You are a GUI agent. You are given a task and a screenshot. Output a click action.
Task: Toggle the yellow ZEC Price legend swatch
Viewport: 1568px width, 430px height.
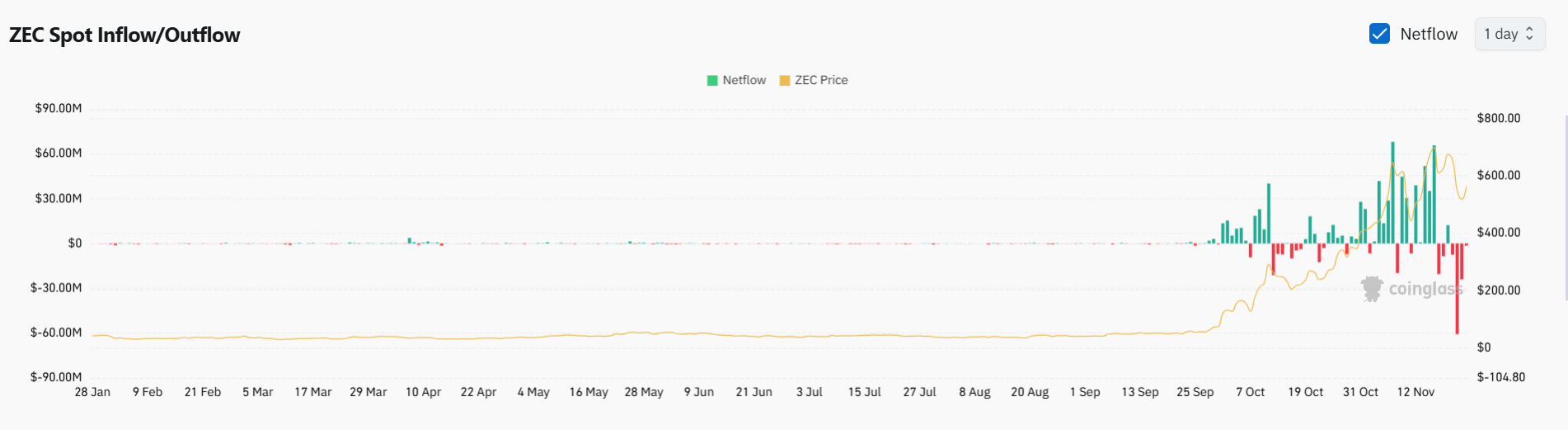click(x=785, y=80)
